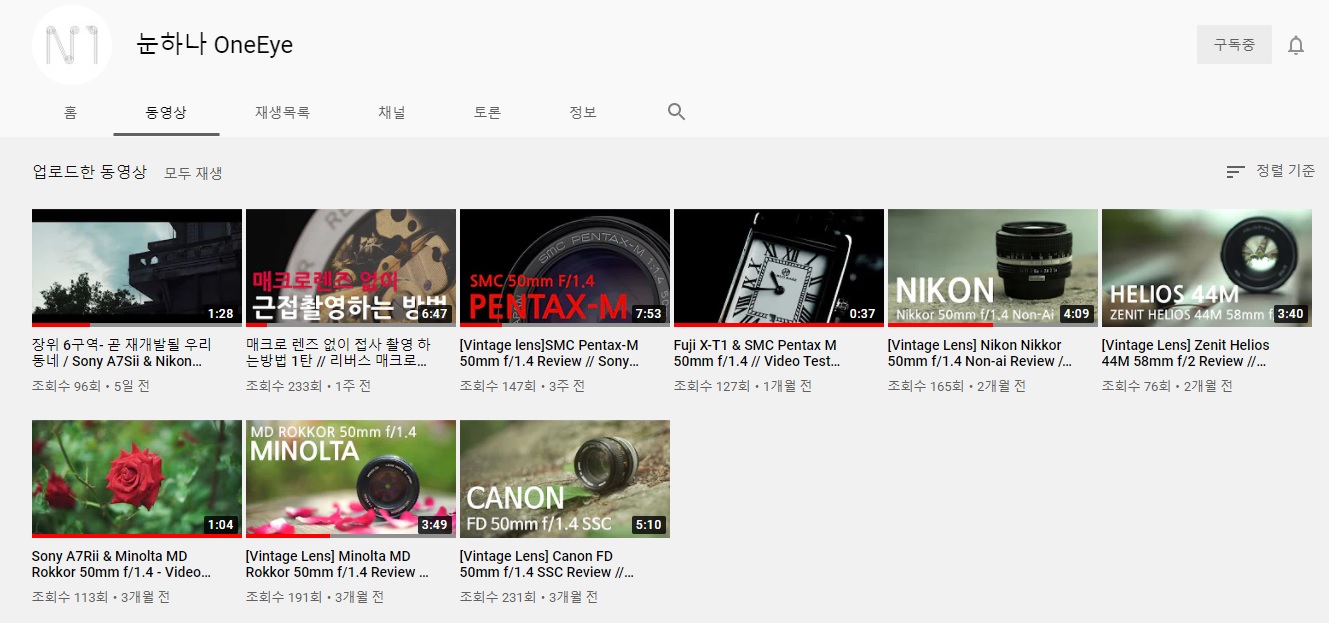
Task: Click title [Vintage Lens] Nikon Nikkor 50mm
Action: click(x=980, y=353)
